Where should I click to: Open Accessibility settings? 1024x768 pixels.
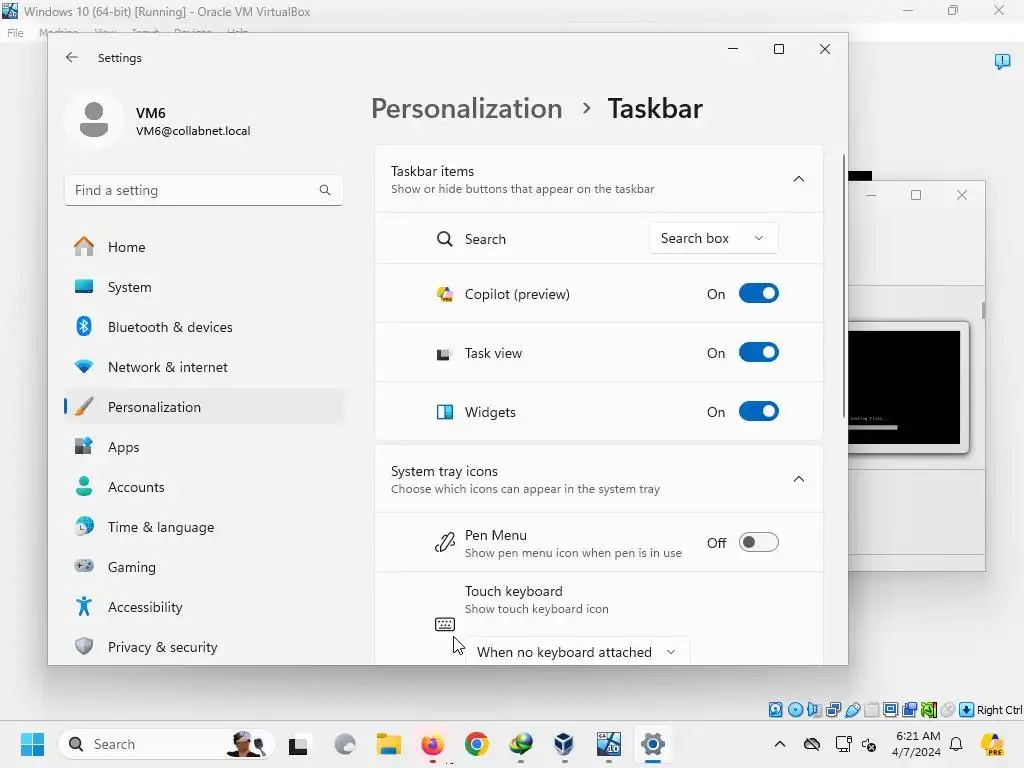[204, 607]
